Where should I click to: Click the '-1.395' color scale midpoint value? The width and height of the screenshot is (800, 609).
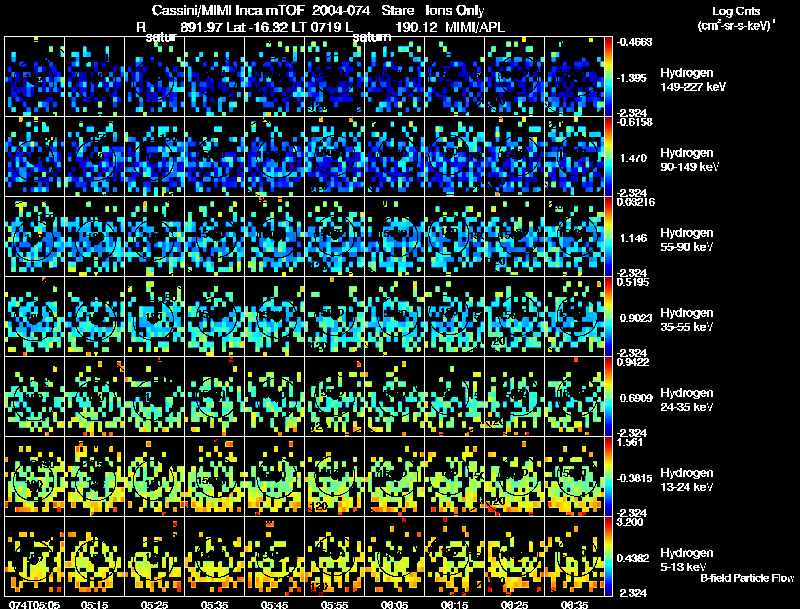coord(632,78)
